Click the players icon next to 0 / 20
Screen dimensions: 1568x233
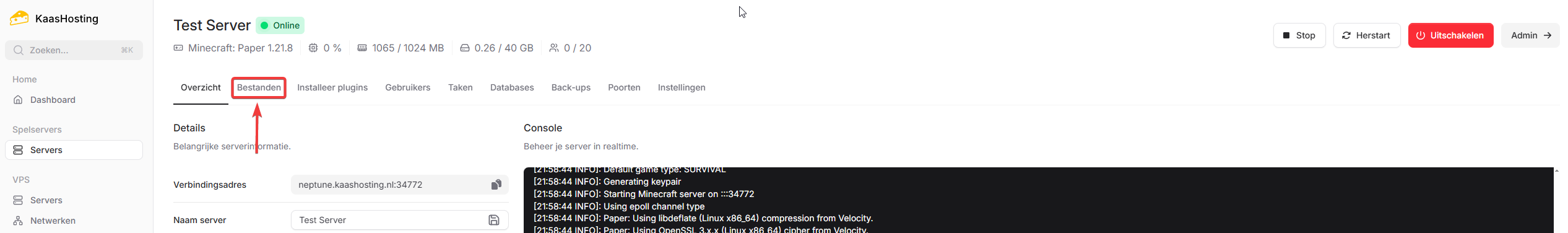[x=554, y=48]
